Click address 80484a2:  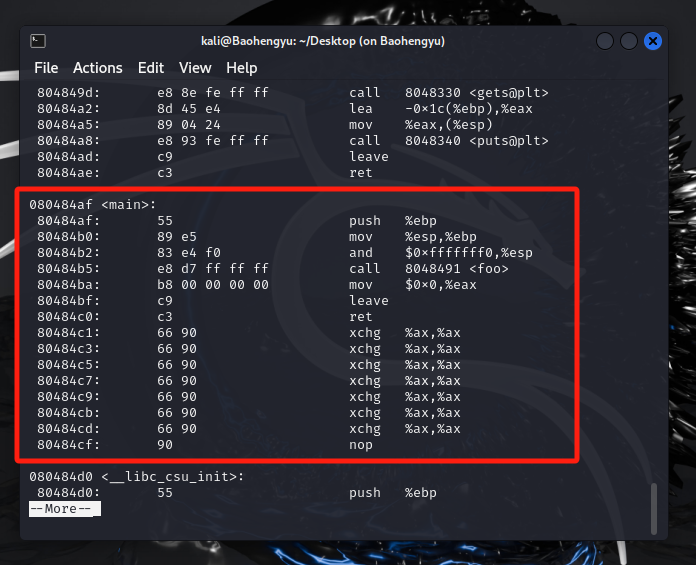point(69,109)
